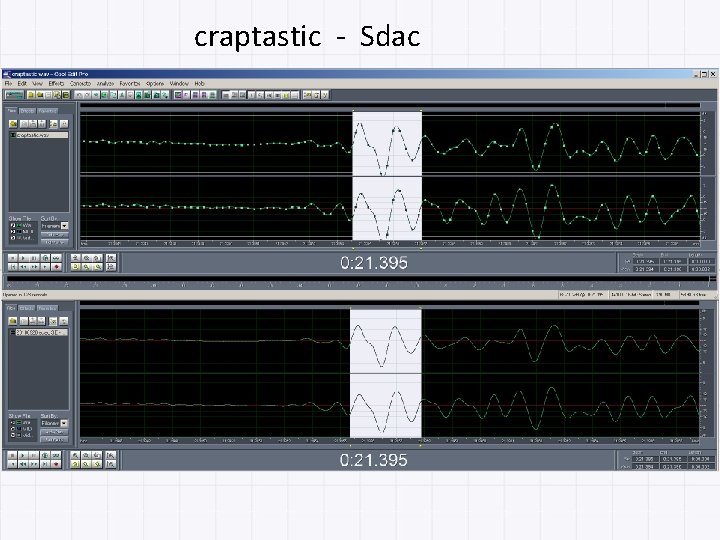
Task: Open the Favorites menu
Action: point(130,84)
